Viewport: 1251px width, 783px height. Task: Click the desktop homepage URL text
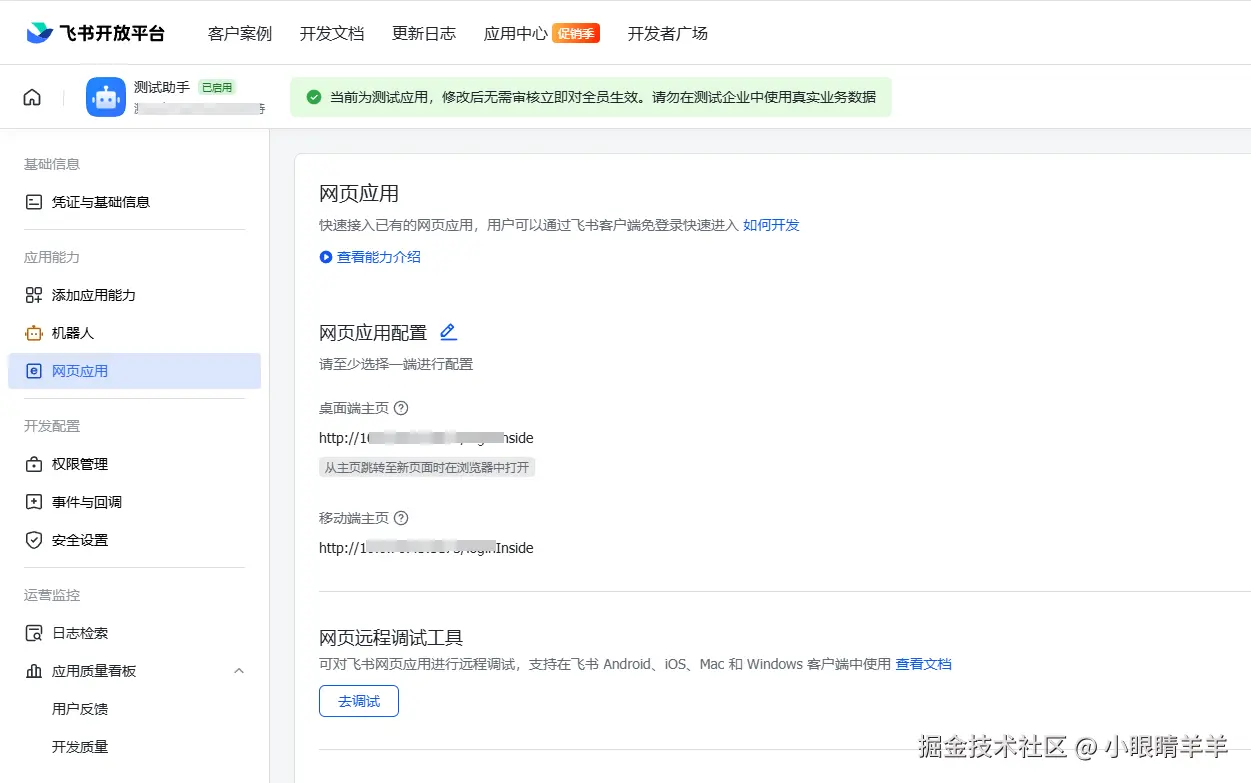tap(426, 438)
